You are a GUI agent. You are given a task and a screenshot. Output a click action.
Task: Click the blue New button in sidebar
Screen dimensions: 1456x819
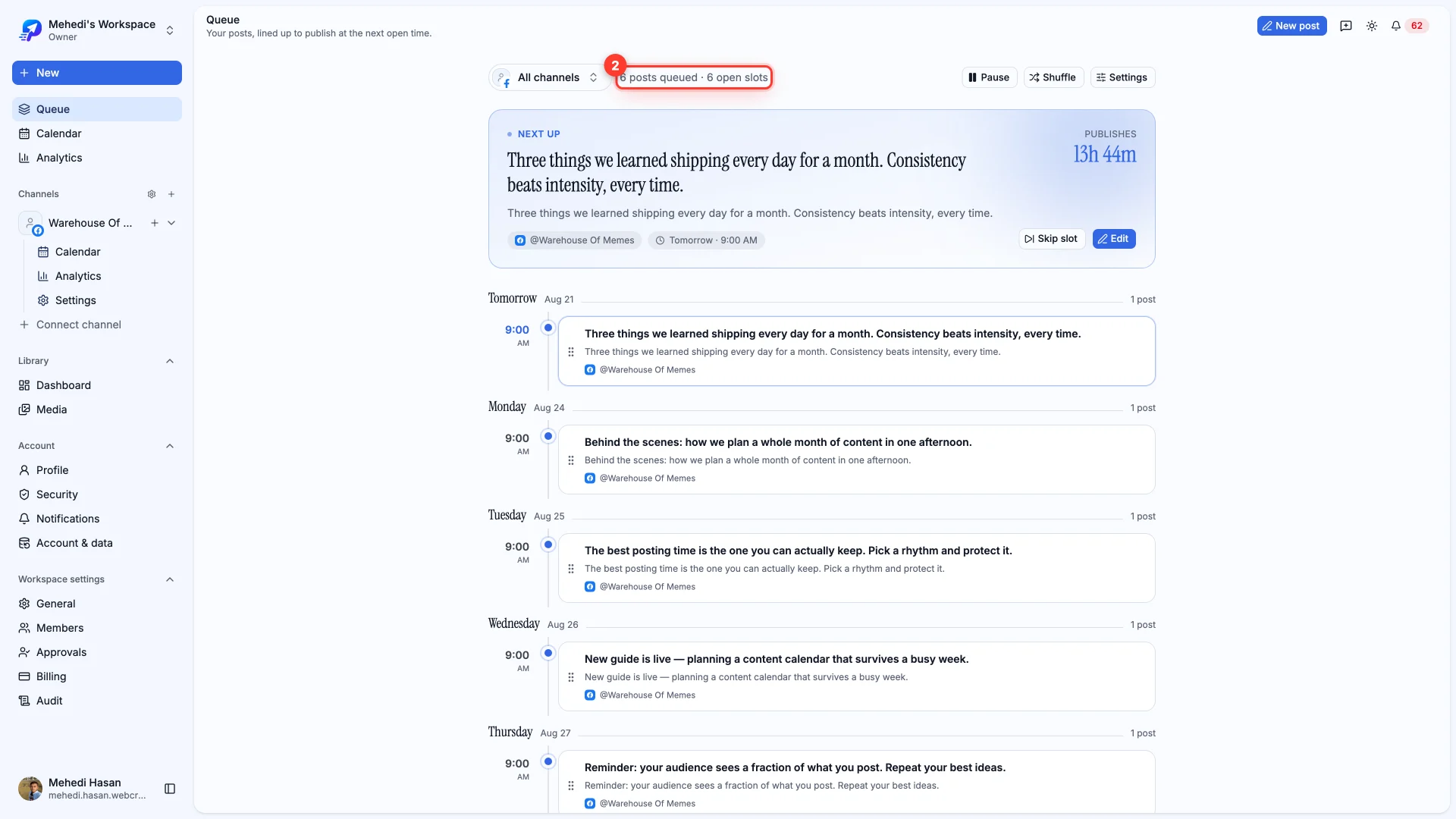(x=97, y=73)
